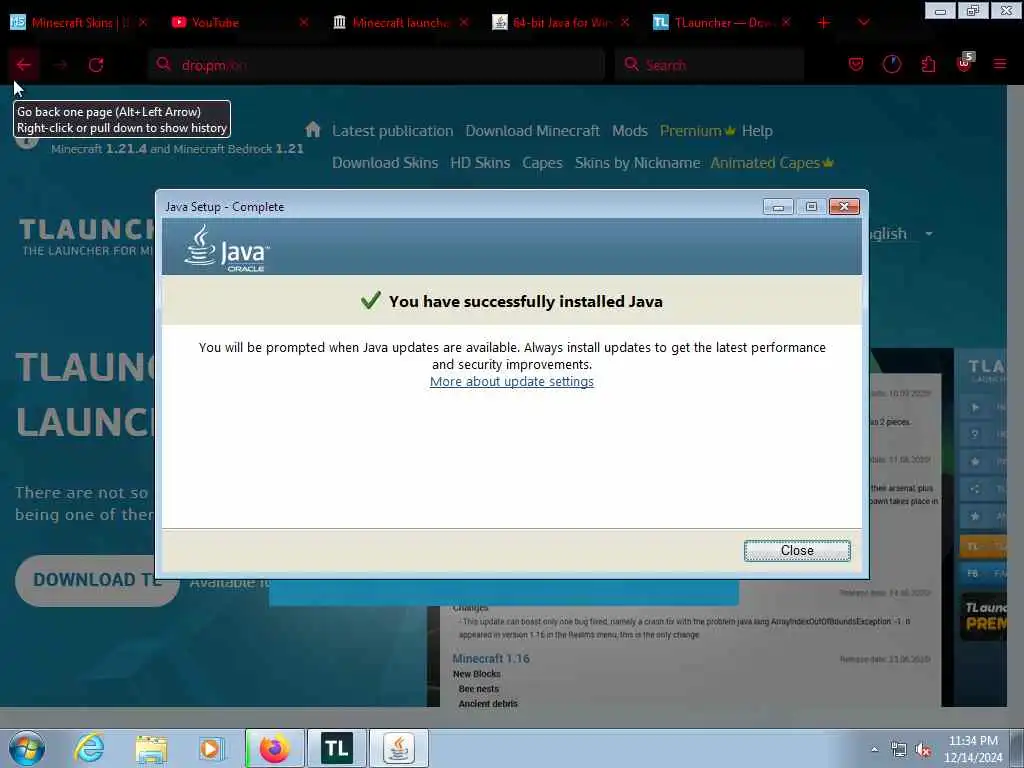This screenshot has height=768, width=1024.
Task: Minimize the Java Setup dialog
Action: pos(778,207)
